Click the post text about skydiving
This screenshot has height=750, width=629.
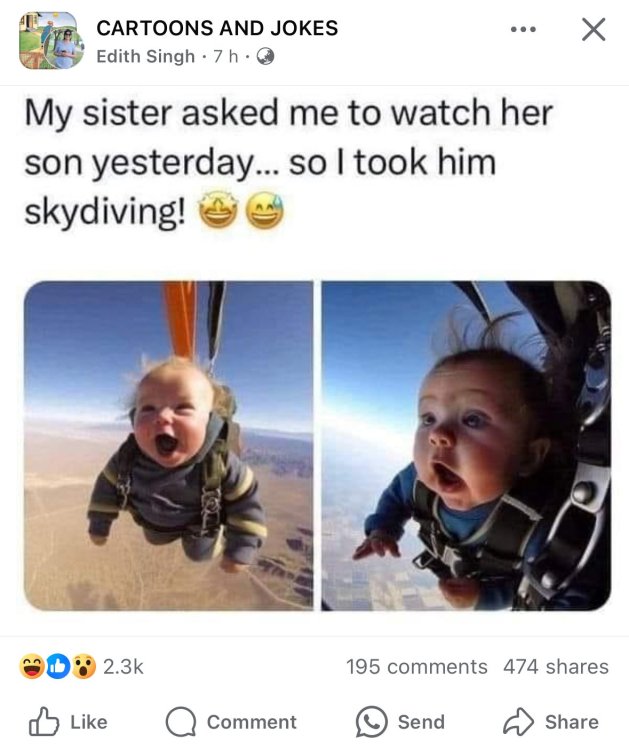pyautogui.click(x=288, y=162)
